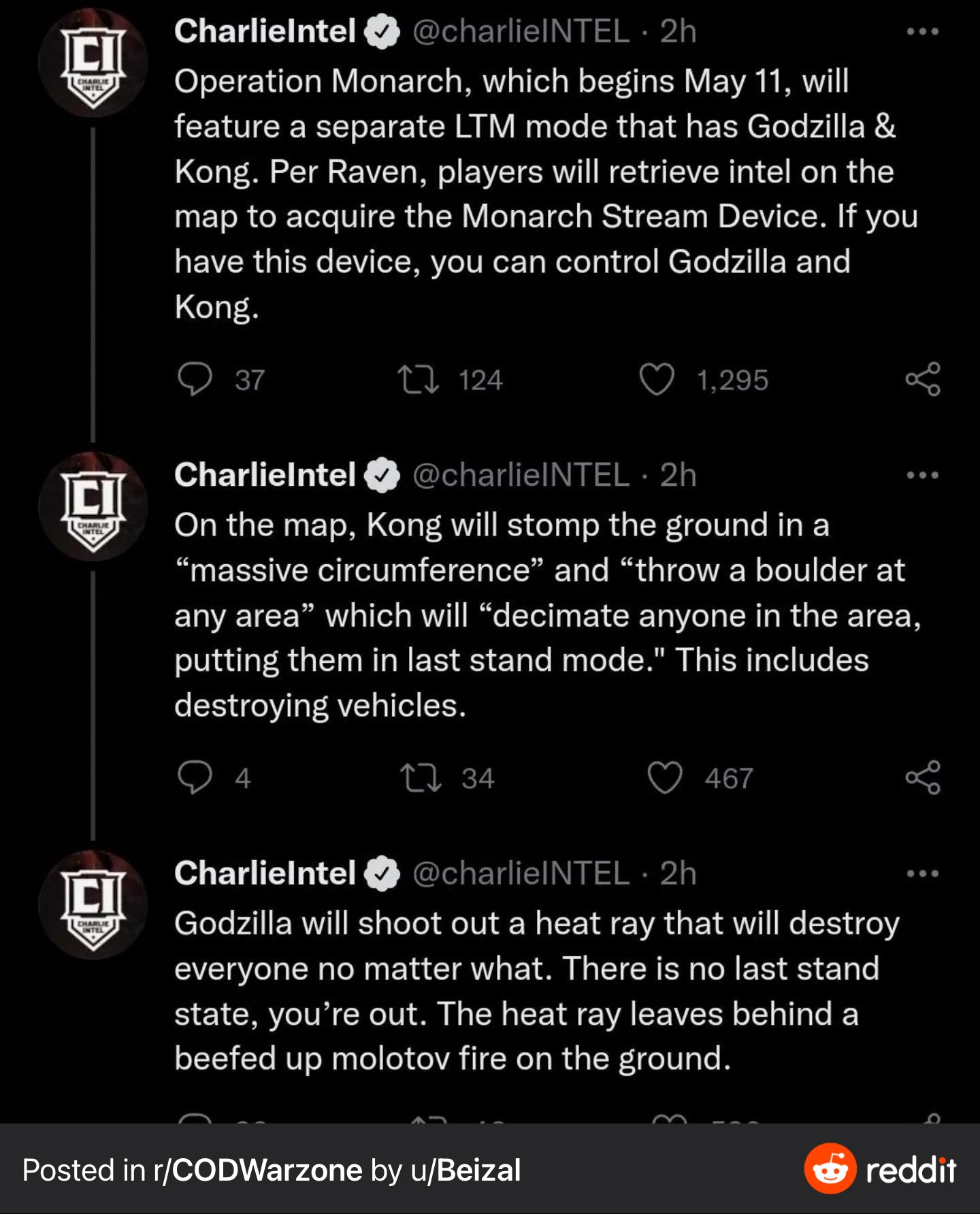Open the first tweet's CharlieIntel avatar
Image resolution: width=980 pixels, height=1214 pixels.
93,63
